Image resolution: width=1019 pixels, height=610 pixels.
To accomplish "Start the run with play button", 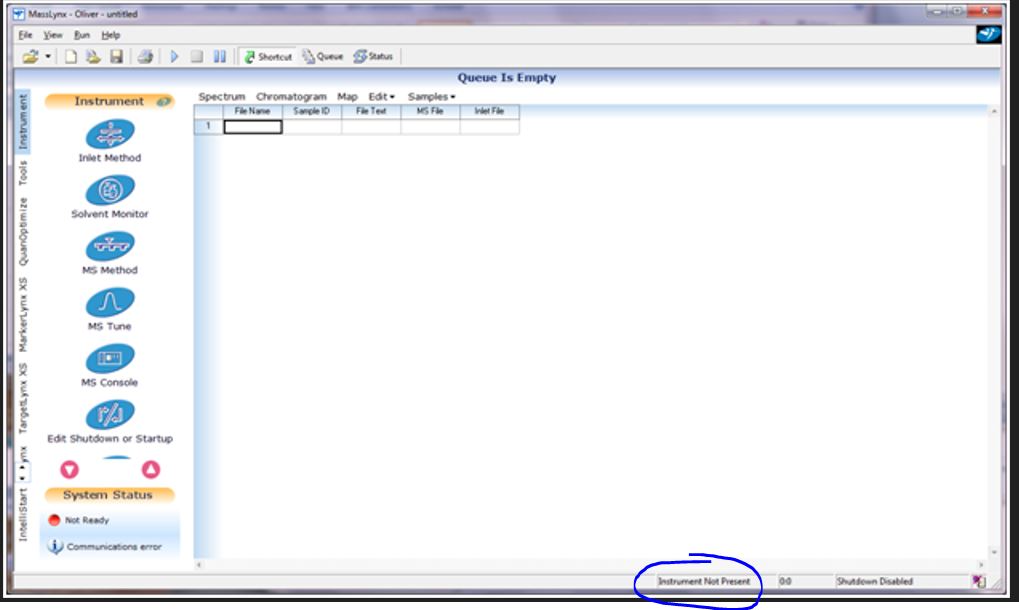I will tap(174, 57).
